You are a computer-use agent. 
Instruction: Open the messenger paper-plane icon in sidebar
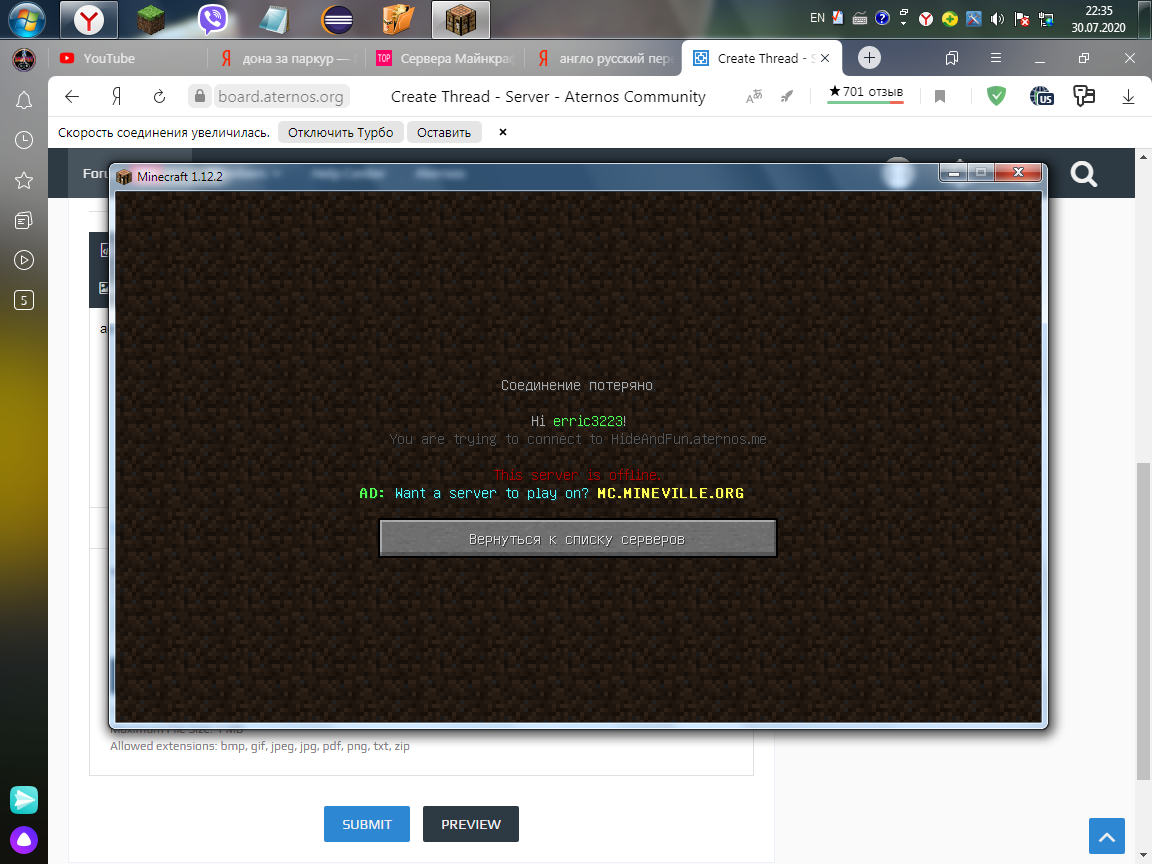click(24, 799)
